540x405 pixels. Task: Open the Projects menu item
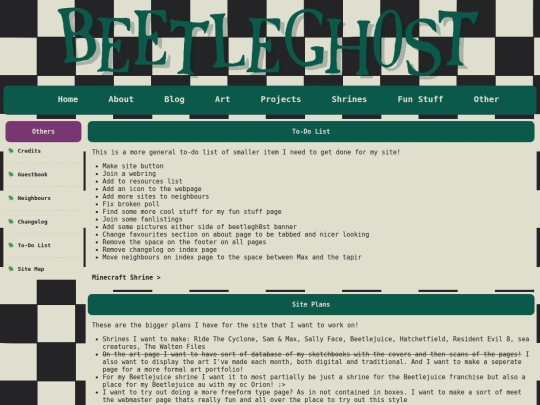click(x=281, y=99)
